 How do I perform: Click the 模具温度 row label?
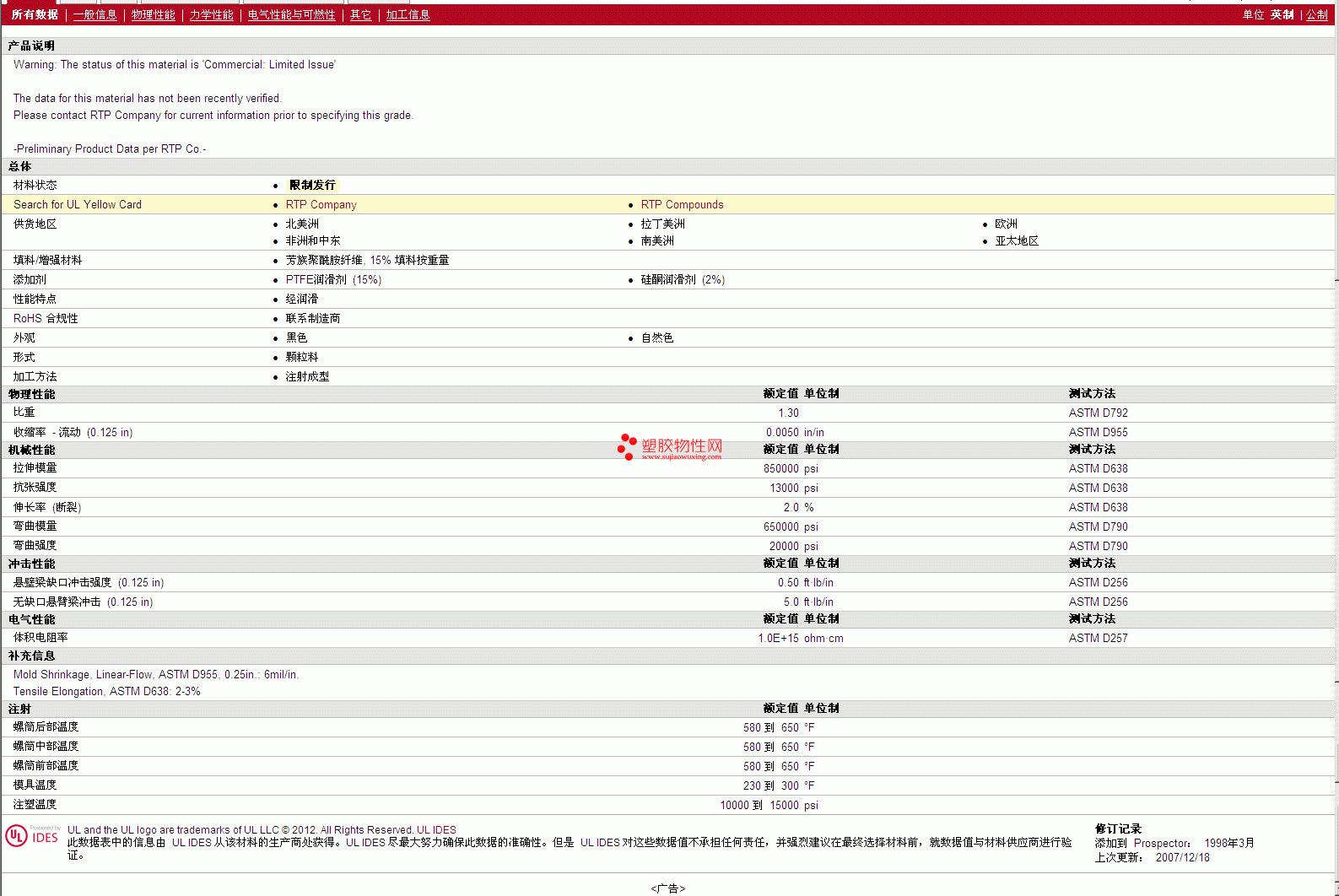[35, 785]
